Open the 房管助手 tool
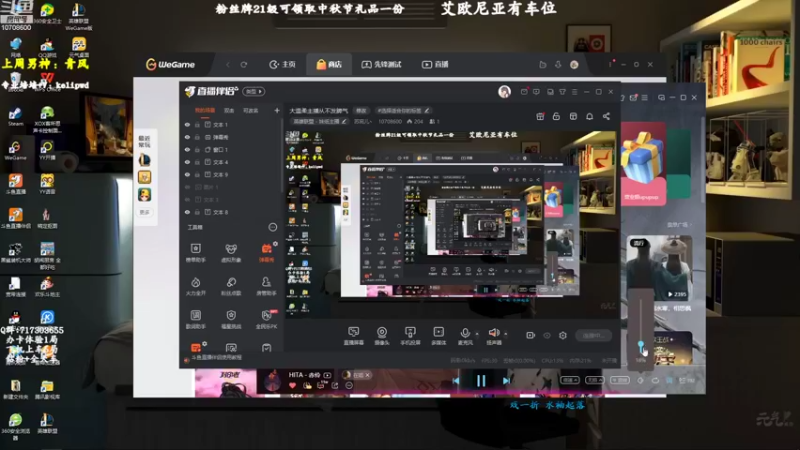This screenshot has height=450, width=800. [266, 286]
